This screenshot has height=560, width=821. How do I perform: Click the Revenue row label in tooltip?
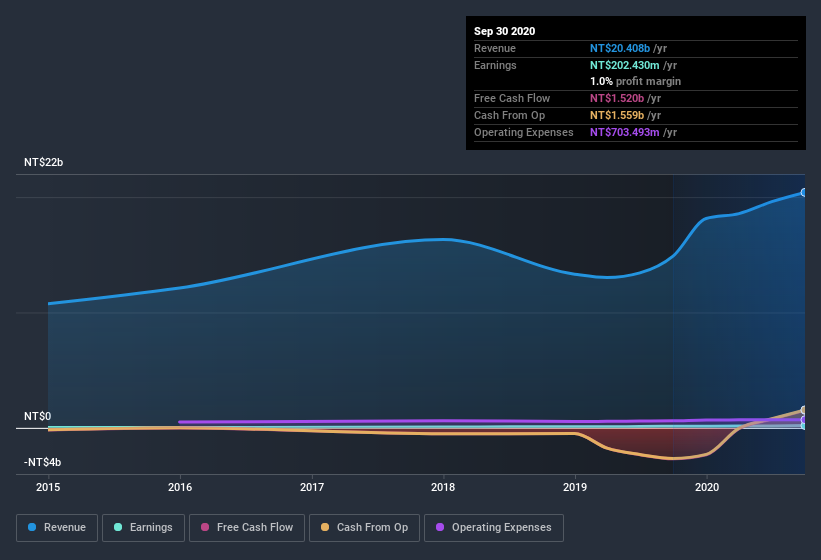(x=495, y=48)
